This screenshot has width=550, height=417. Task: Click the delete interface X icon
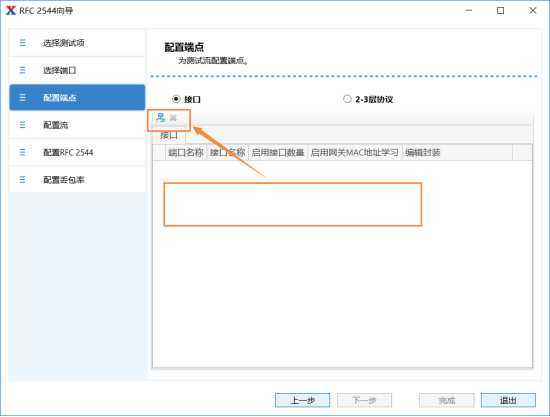click(x=173, y=118)
